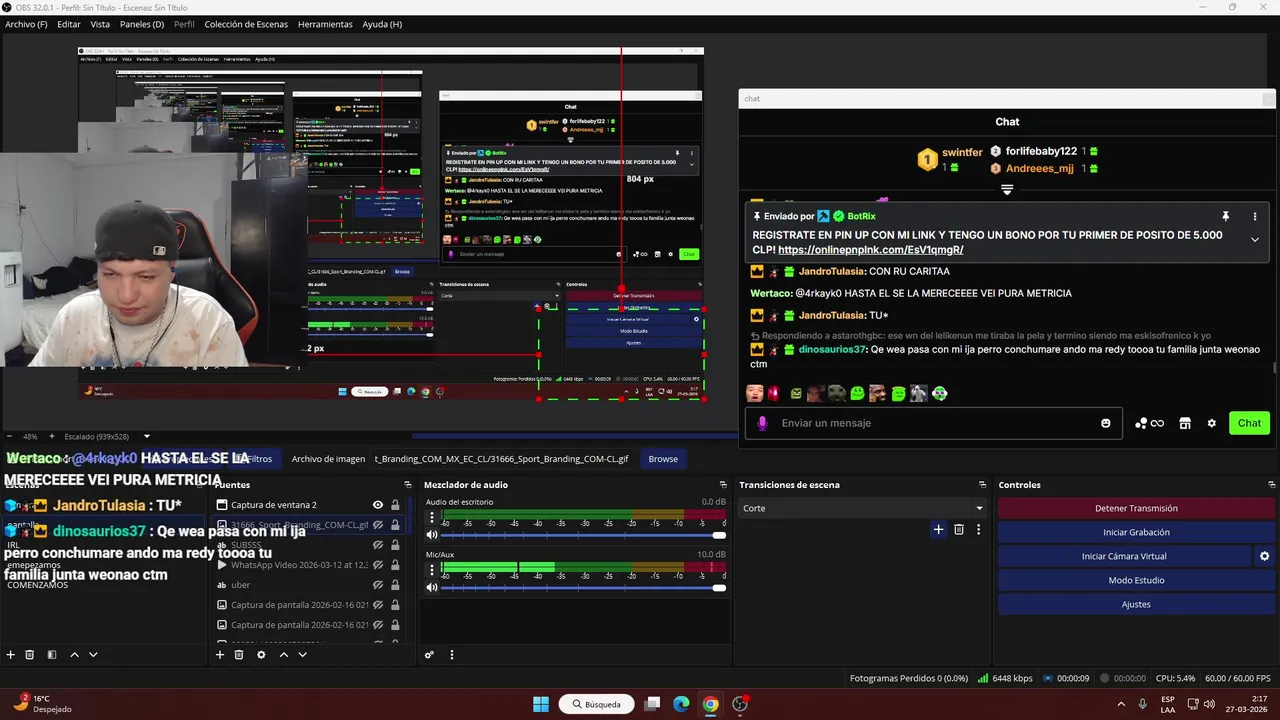Open channel points icon in chat
Image resolution: width=1280 pixels, height=720 pixels.
click(x=1149, y=423)
